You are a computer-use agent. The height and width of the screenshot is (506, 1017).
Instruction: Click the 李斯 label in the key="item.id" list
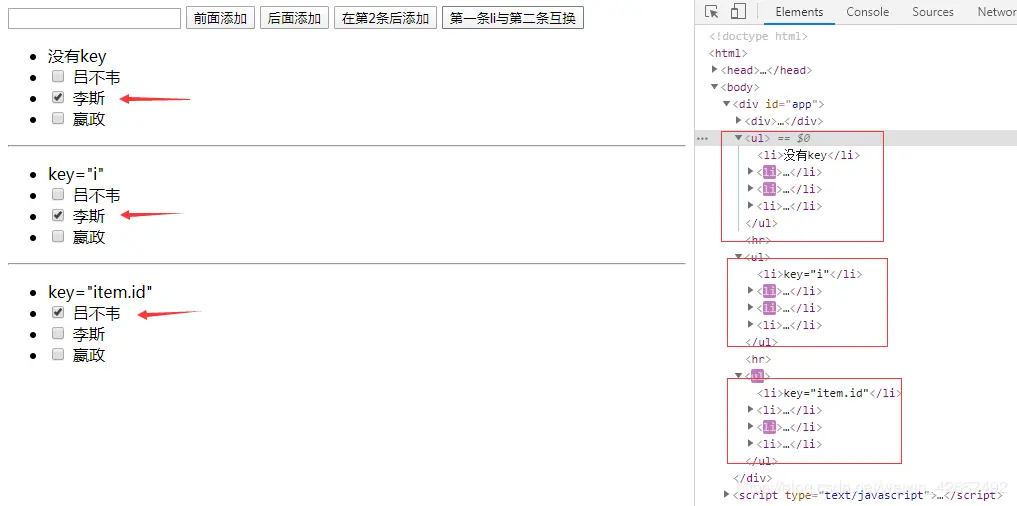coord(89,334)
